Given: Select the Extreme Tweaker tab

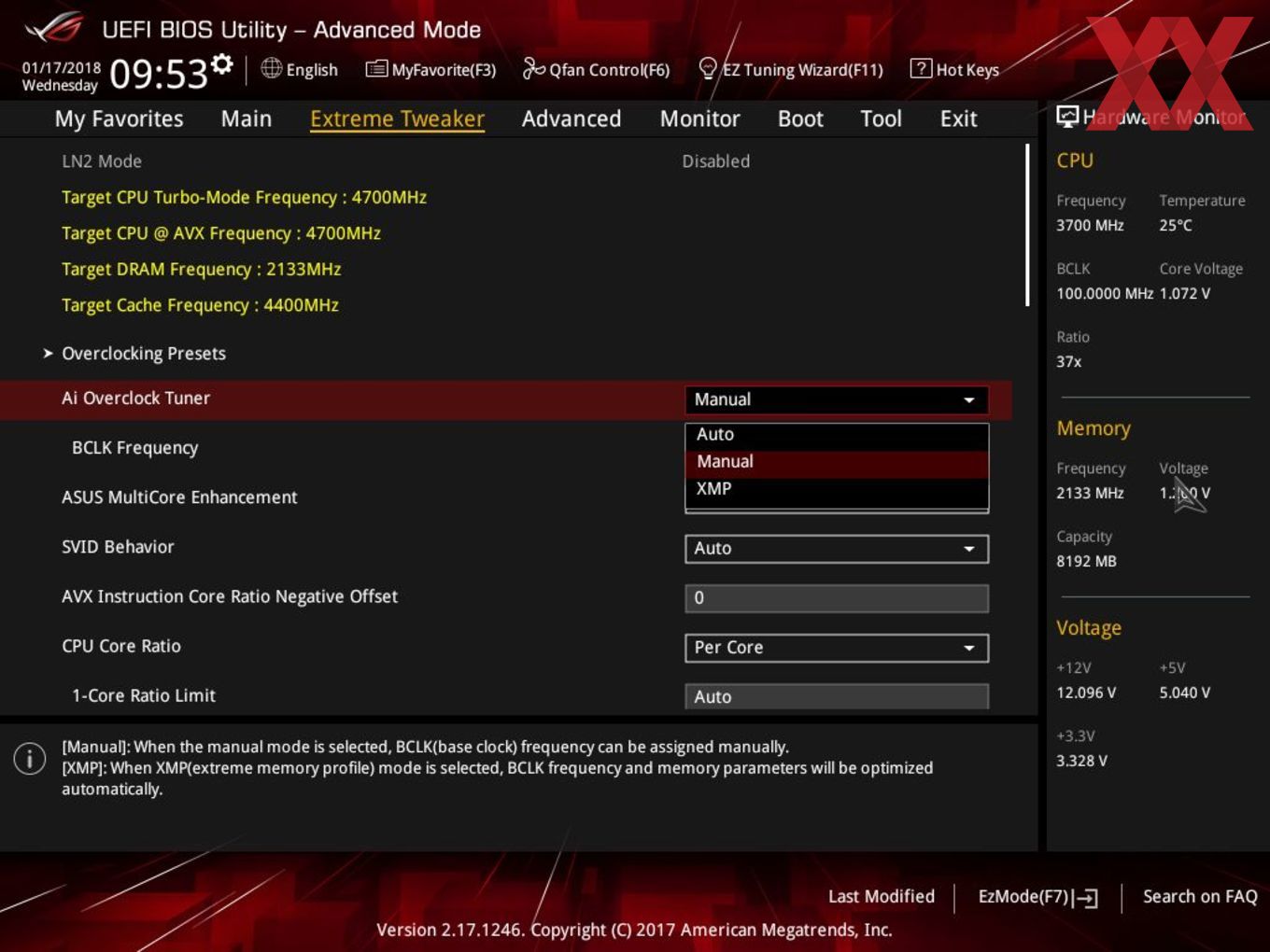Looking at the screenshot, I should coord(397,119).
